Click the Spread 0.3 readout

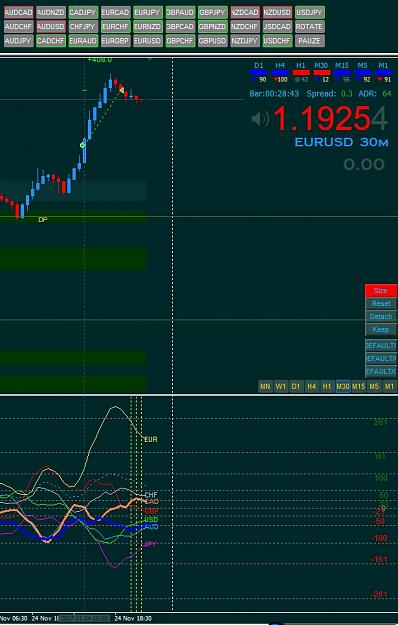pos(329,94)
